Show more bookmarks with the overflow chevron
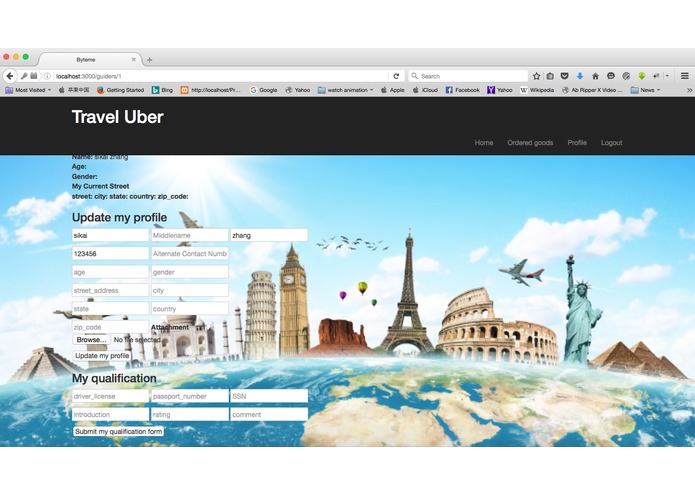This screenshot has height=494, width=695. 689,90
